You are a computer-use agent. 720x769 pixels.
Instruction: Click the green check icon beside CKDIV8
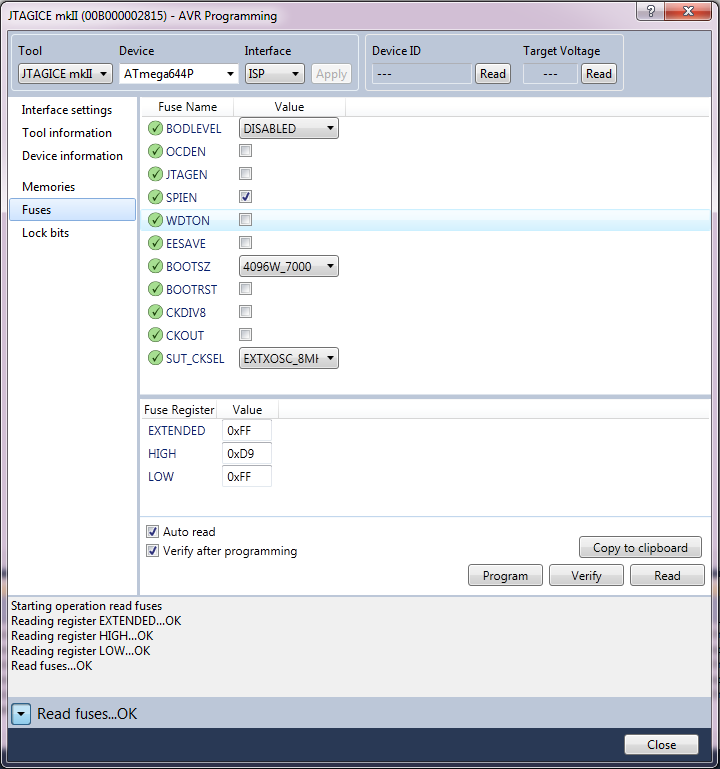pyautogui.click(x=155, y=312)
